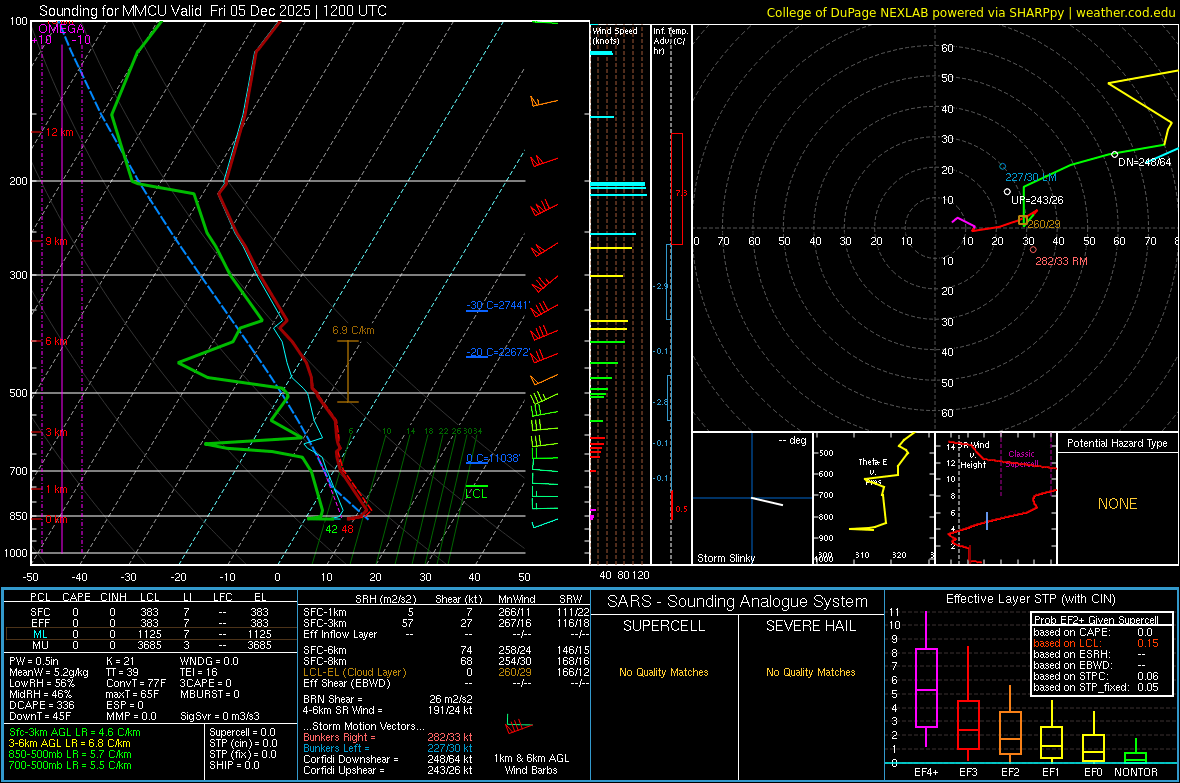Click the SigSvr = 0 m3/s3 value
This screenshot has width=1180, height=783.
[x=220, y=716]
